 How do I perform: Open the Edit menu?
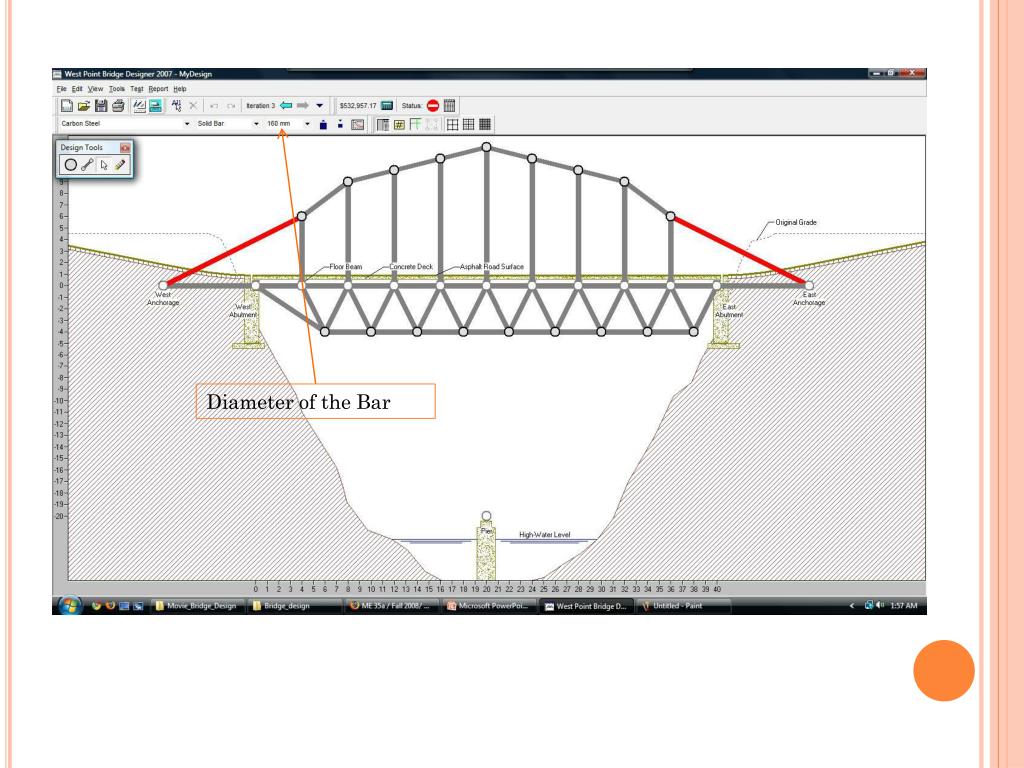coord(77,89)
